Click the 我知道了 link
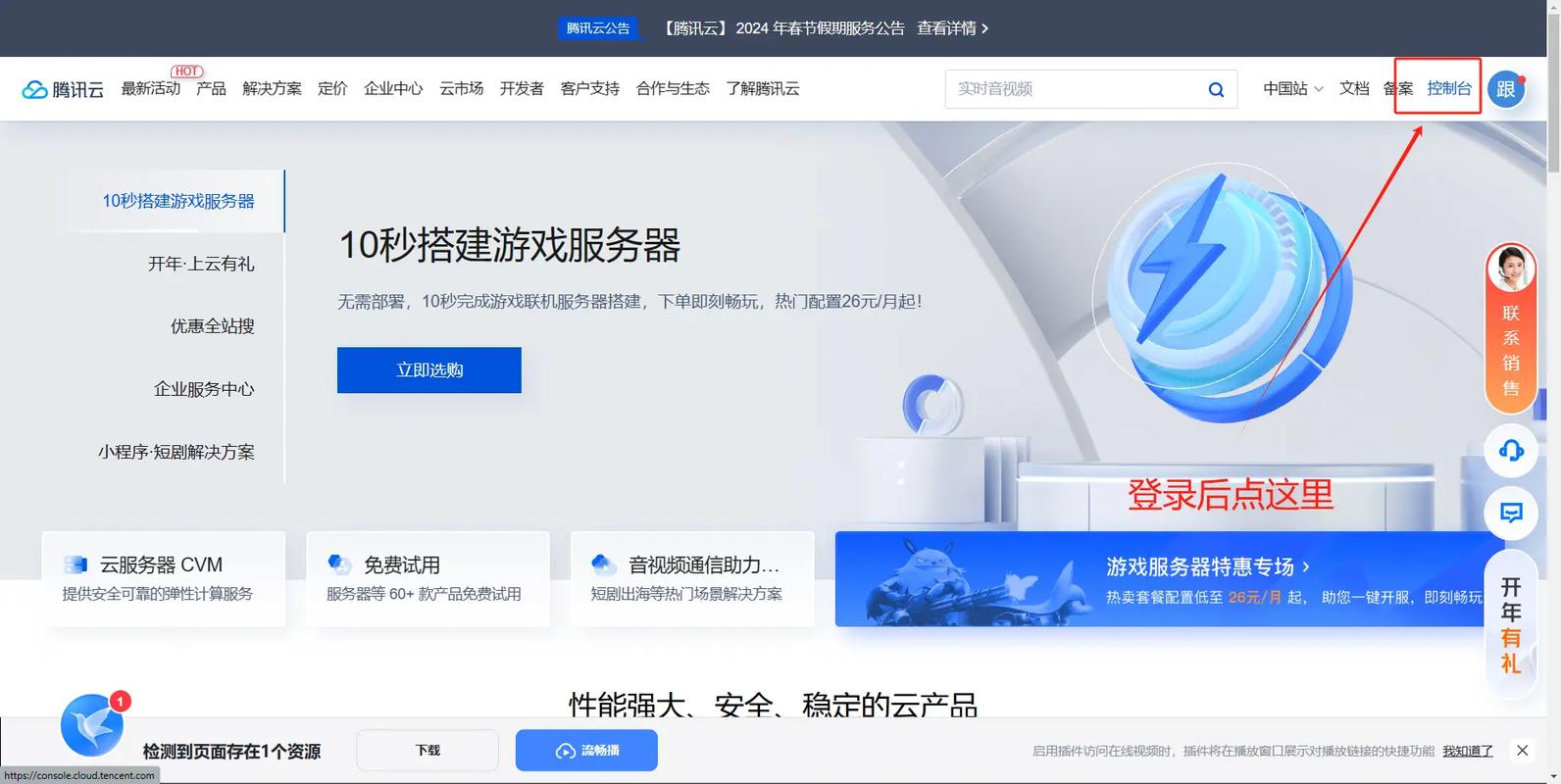 pos(1467,751)
